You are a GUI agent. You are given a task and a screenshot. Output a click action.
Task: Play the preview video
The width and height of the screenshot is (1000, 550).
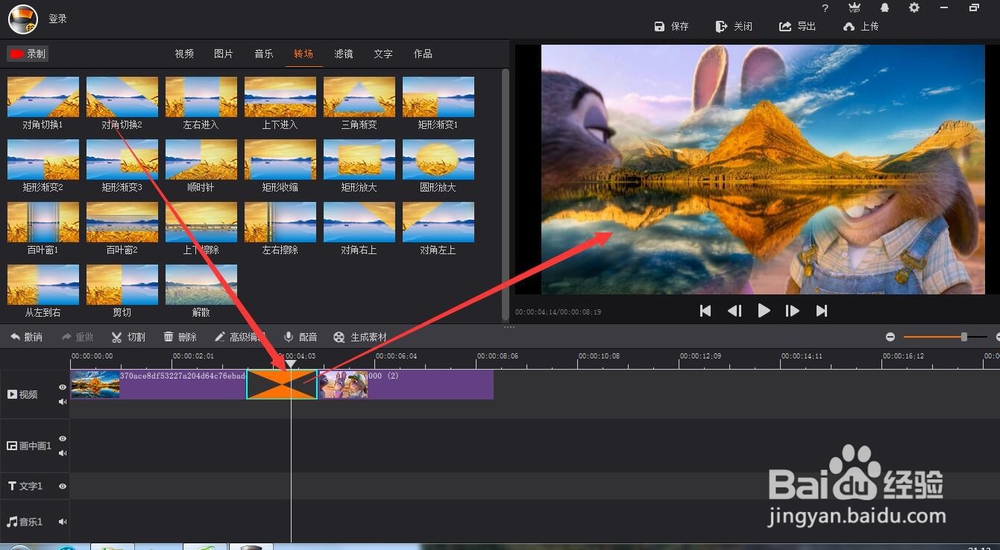763,311
